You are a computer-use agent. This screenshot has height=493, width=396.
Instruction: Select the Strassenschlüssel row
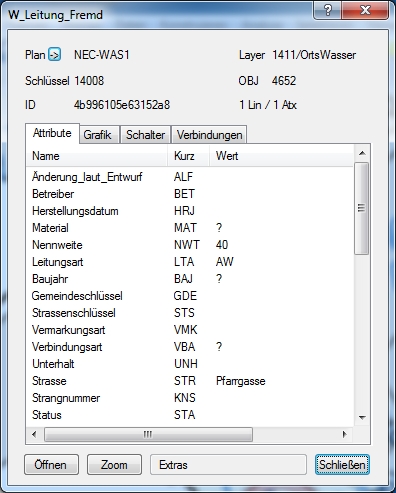point(189,313)
